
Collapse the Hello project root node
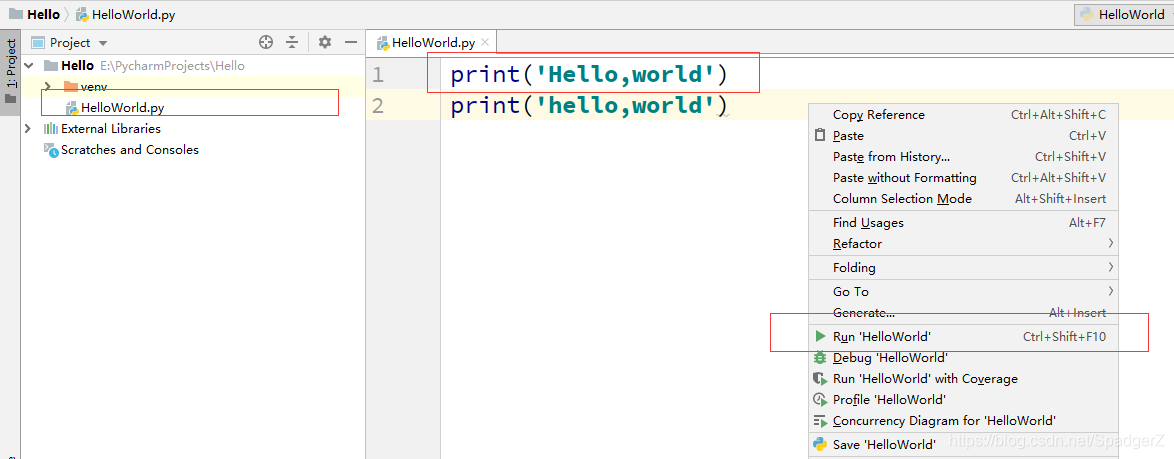(x=28, y=66)
